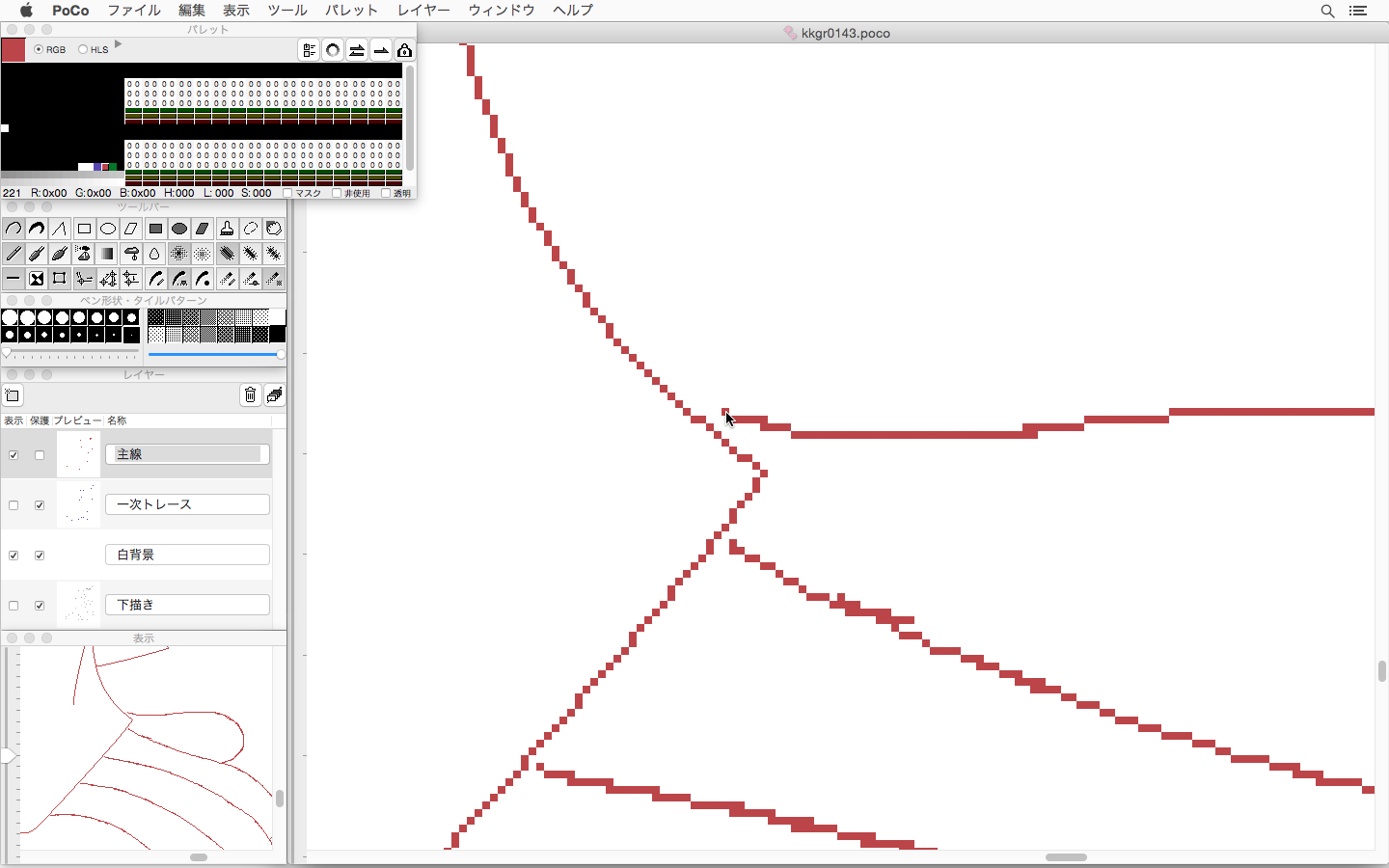Select the outlined ellipse tool

[x=108, y=230]
